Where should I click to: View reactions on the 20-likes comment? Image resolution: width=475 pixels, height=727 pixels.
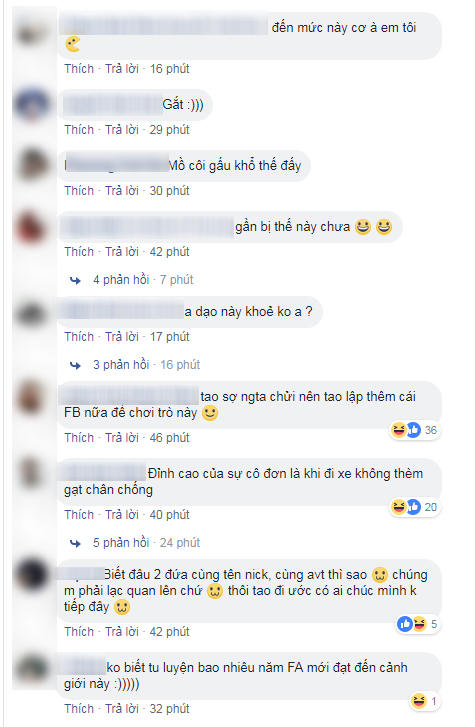pos(414,507)
